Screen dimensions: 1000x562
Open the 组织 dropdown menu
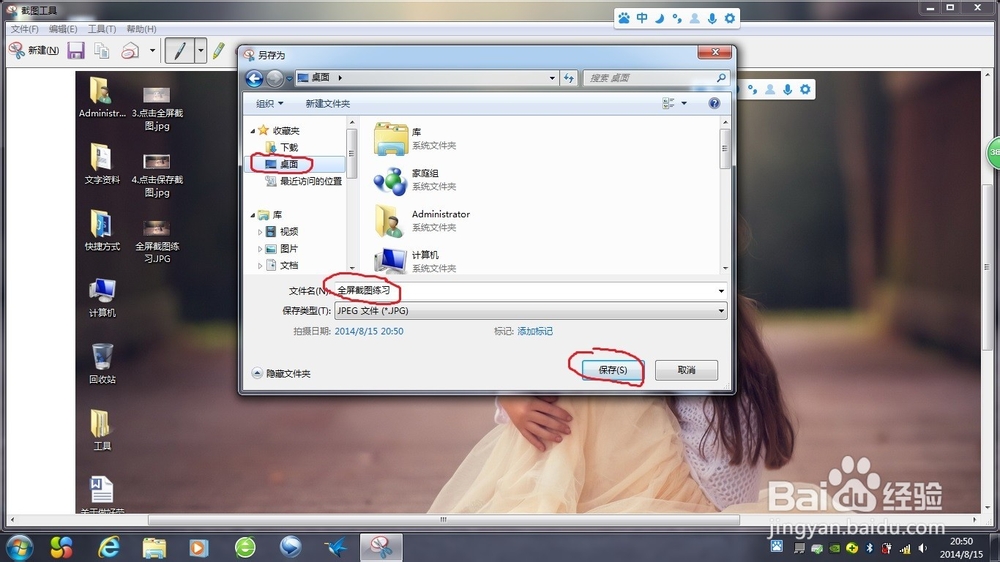tap(270, 103)
